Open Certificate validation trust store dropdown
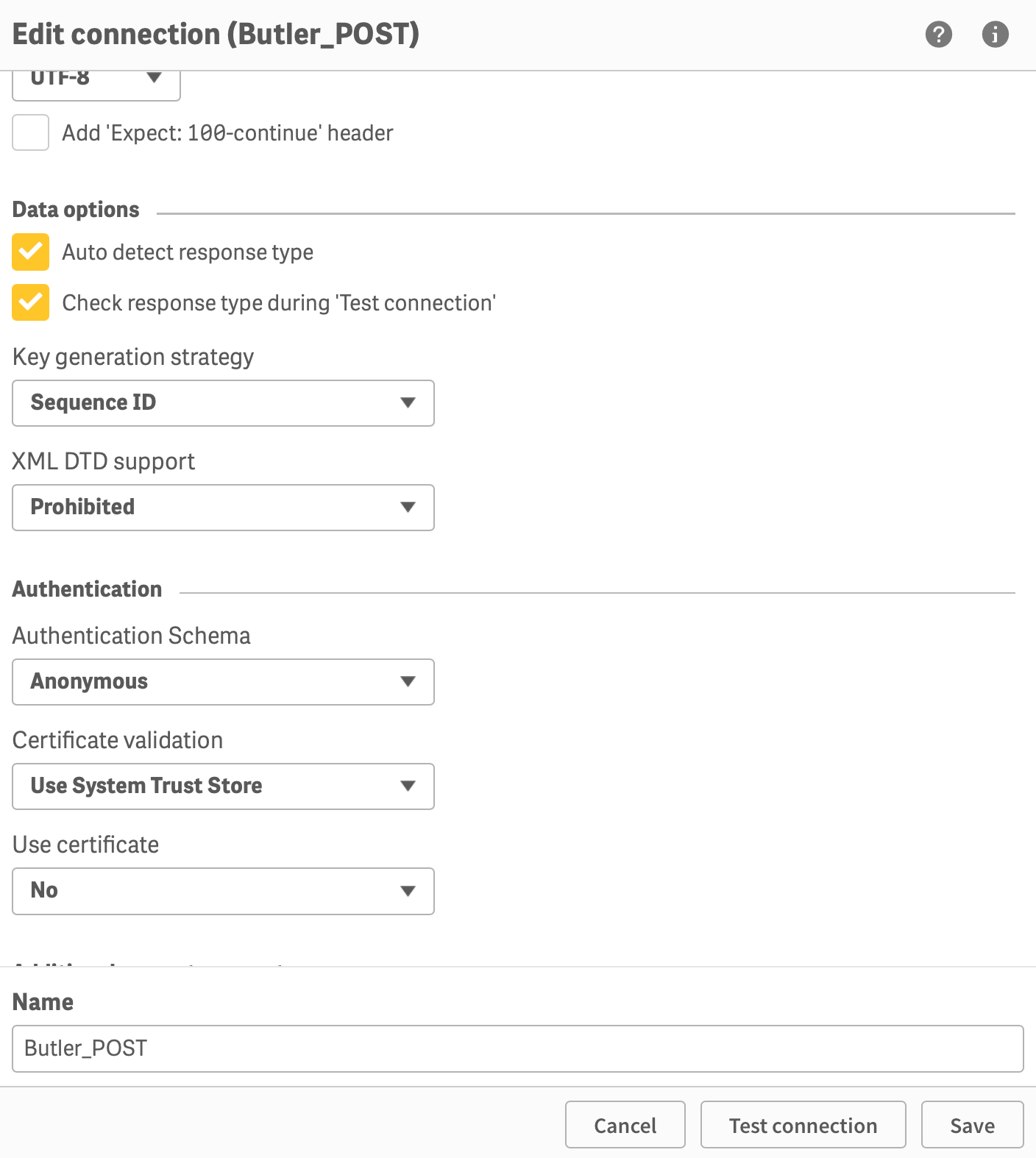The height and width of the screenshot is (1158, 1036). tap(223, 786)
